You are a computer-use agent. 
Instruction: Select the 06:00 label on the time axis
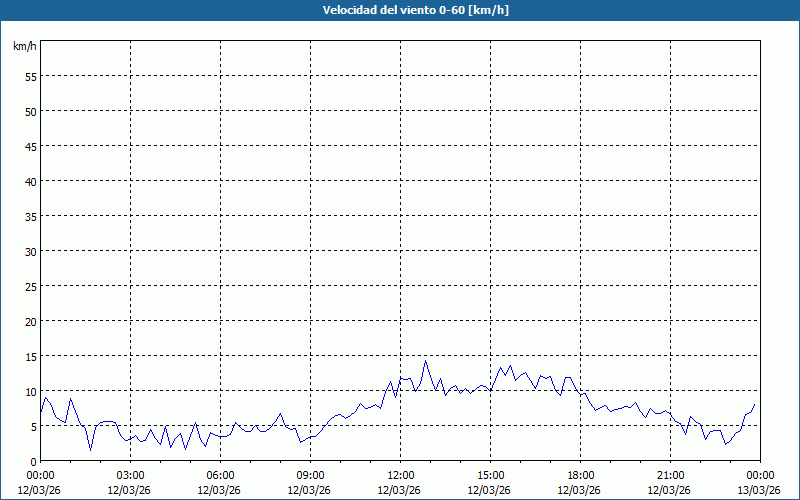click(x=220, y=475)
